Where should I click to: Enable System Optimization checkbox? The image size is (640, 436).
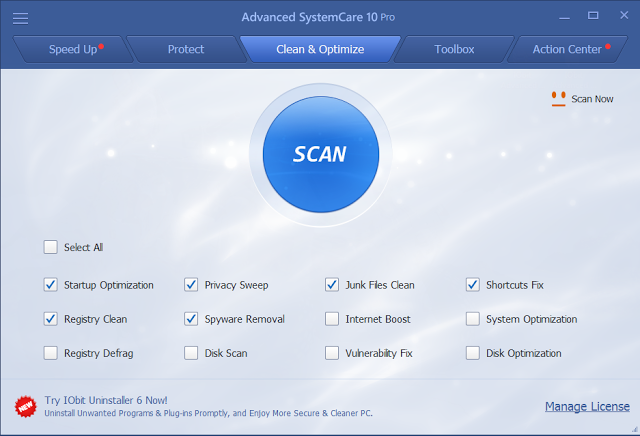point(473,319)
